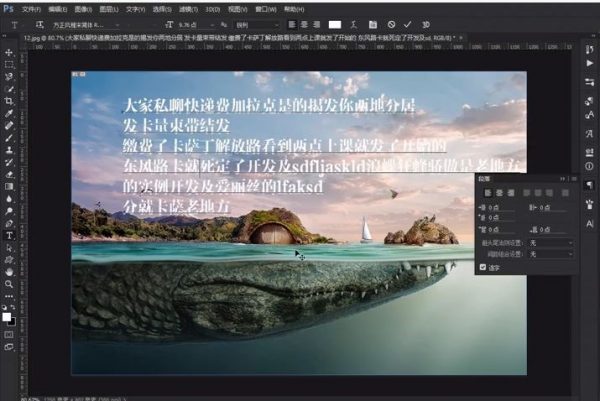Select the Horizontal Type tool
The width and height of the screenshot is (600, 401).
pyautogui.click(x=9, y=236)
